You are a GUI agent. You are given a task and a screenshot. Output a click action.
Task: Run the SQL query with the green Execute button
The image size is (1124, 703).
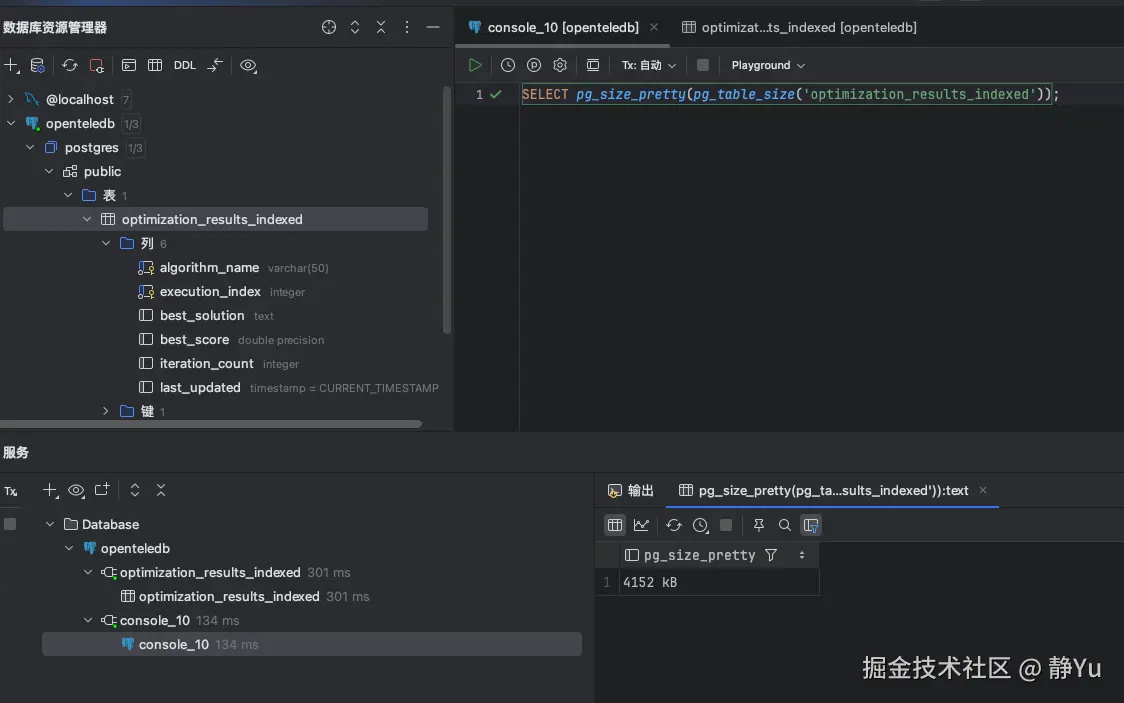475,65
